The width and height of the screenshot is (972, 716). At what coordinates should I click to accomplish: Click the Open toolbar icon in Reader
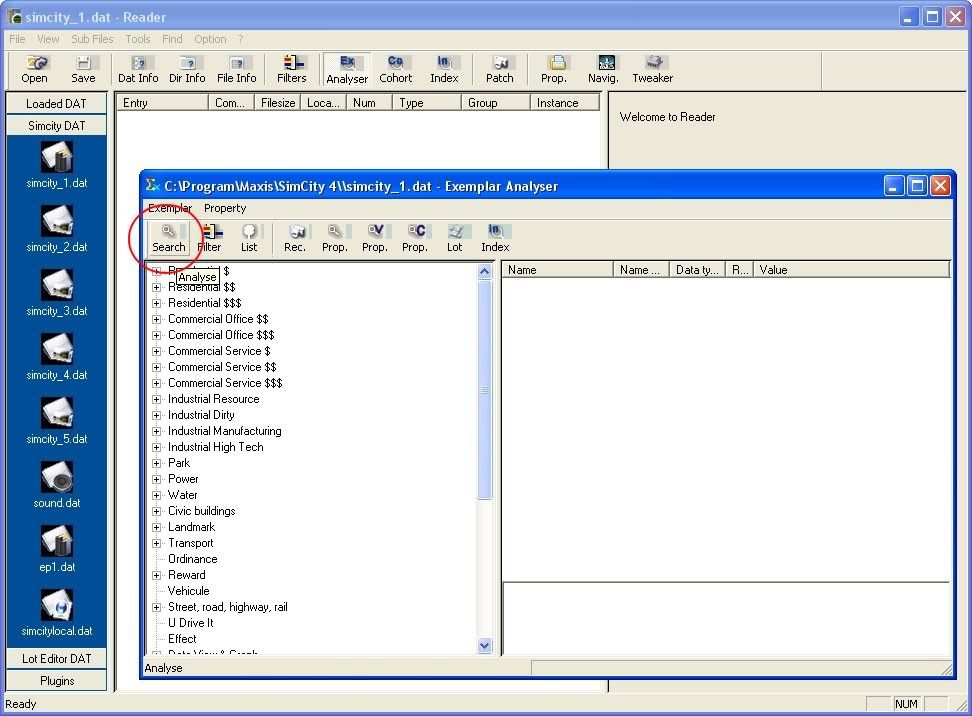(34, 69)
